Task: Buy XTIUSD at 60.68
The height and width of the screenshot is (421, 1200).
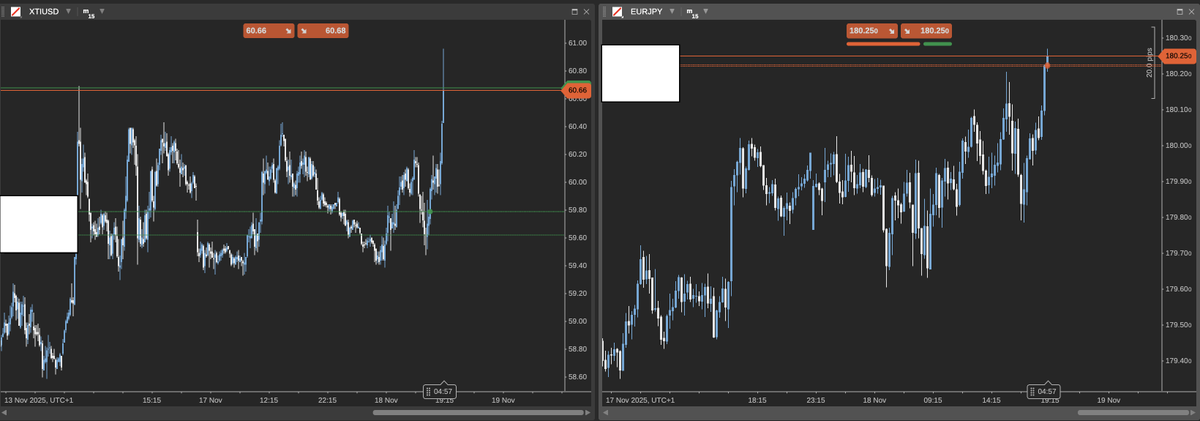Action: (x=323, y=31)
